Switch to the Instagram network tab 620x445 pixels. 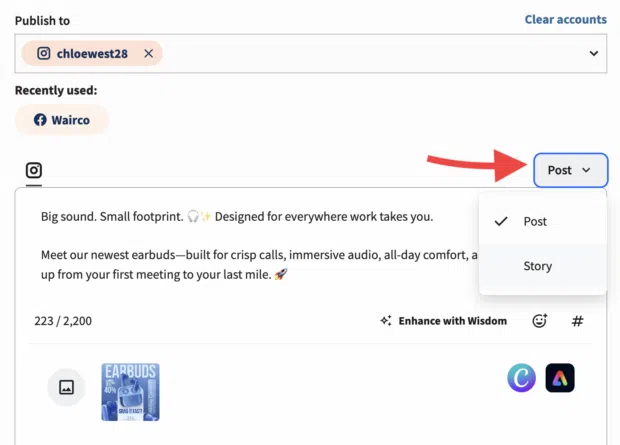(x=34, y=170)
